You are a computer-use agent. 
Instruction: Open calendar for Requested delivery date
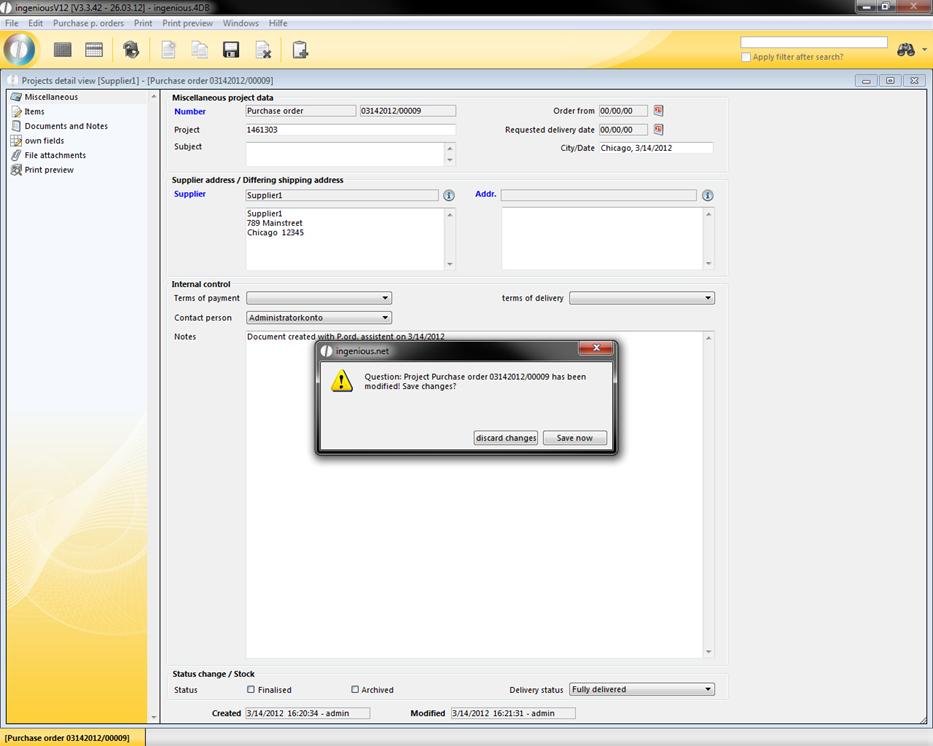pyautogui.click(x=659, y=130)
